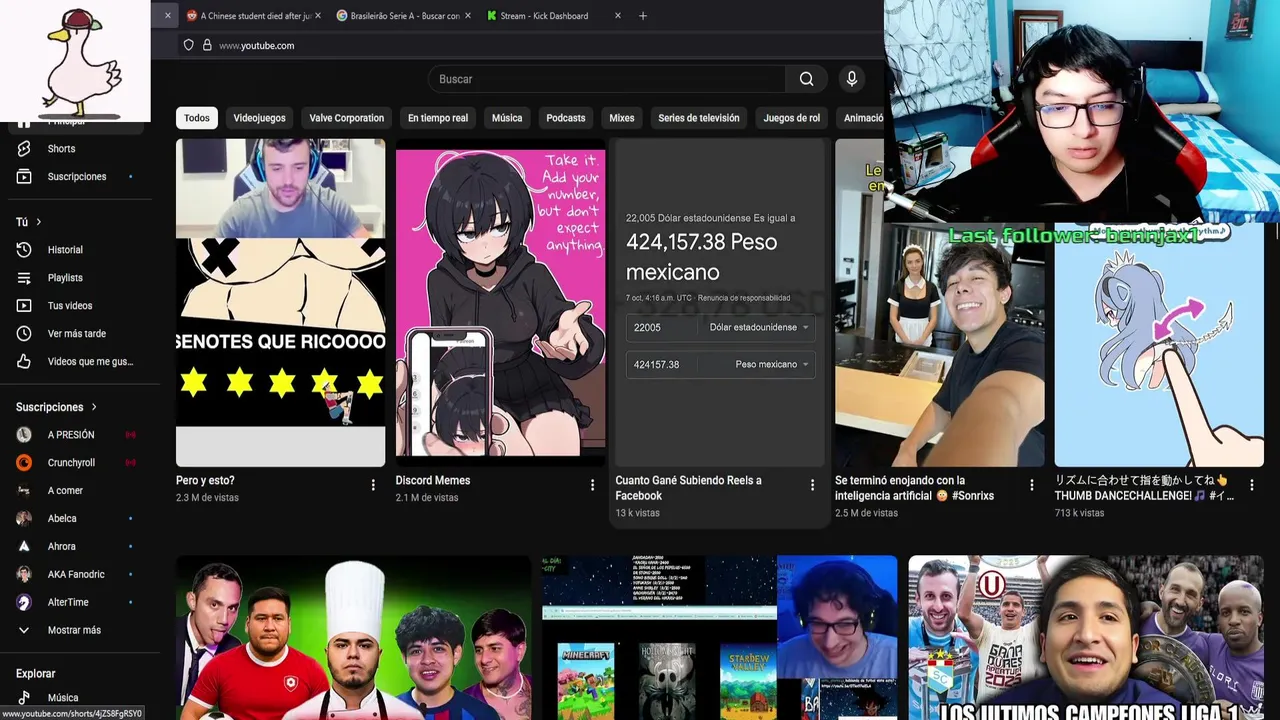Select the Todos filter chip
Screen dimensions: 1280x720
click(197, 118)
